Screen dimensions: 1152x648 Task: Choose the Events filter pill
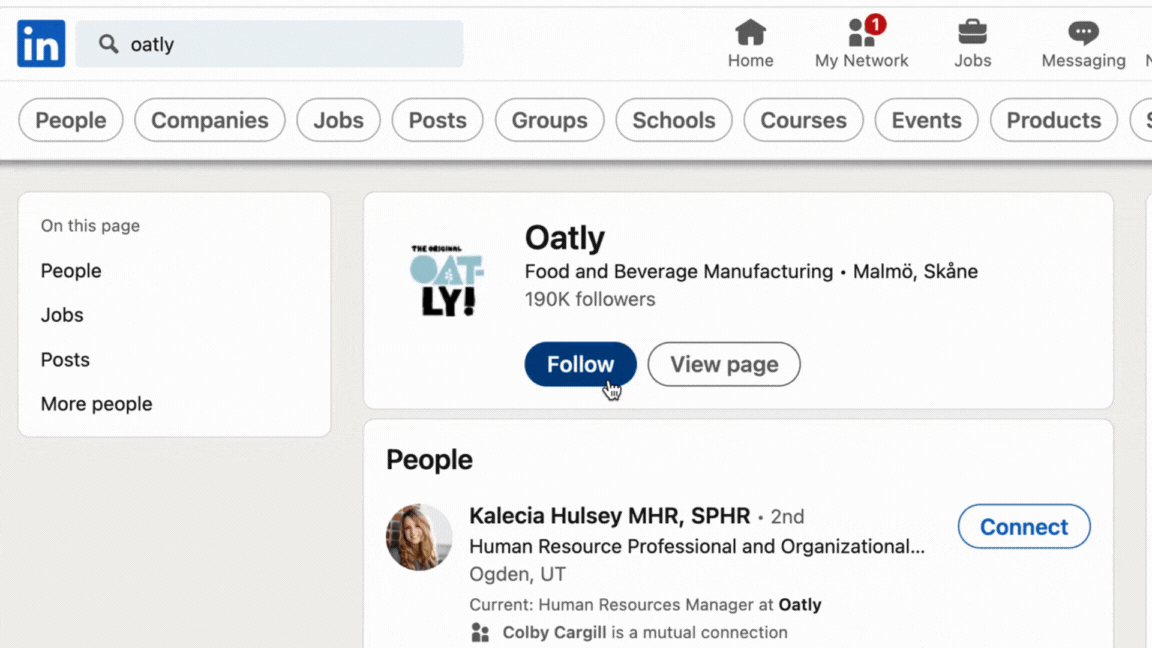tap(926, 120)
